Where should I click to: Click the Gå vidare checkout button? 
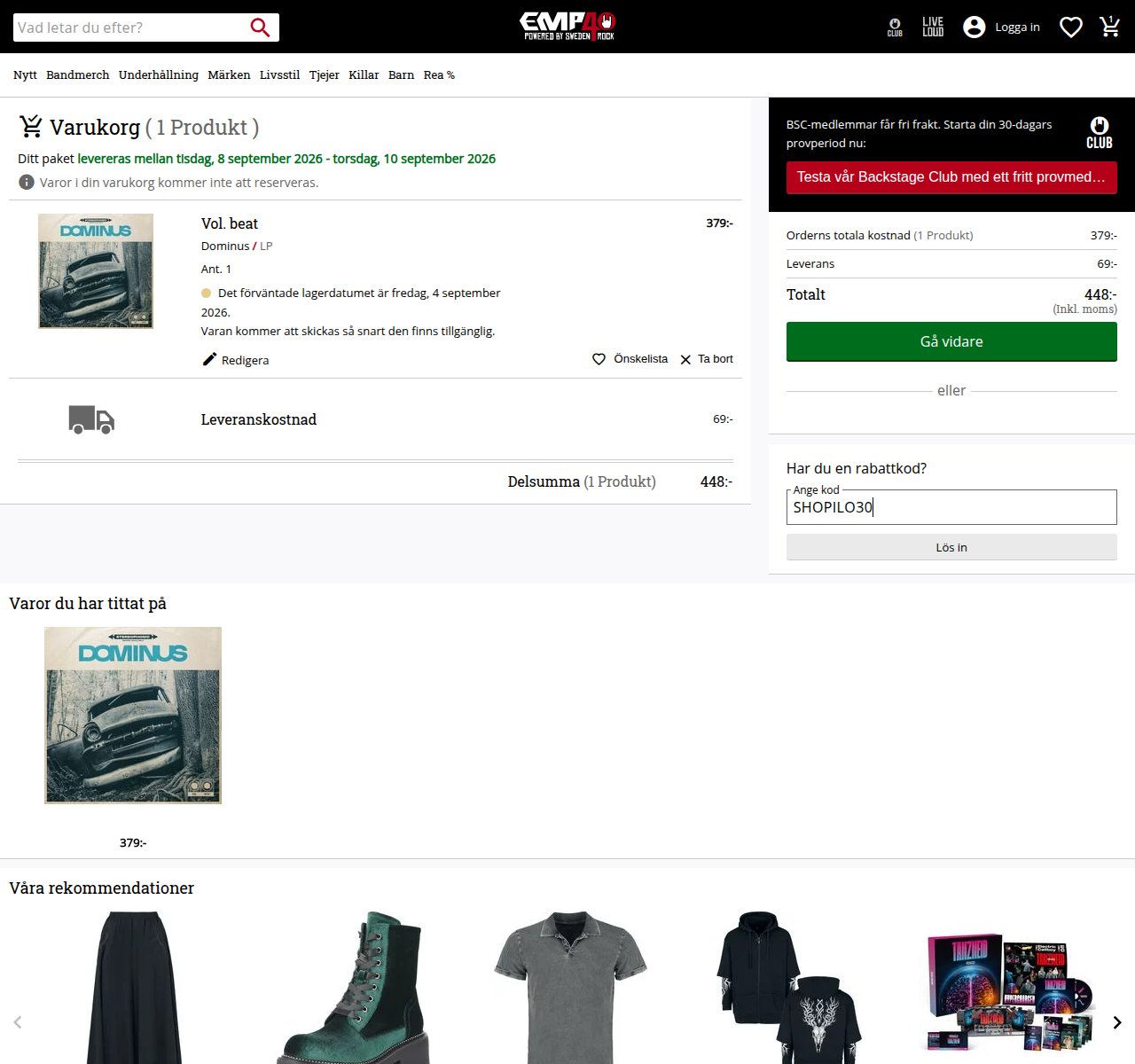click(x=951, y=341)
